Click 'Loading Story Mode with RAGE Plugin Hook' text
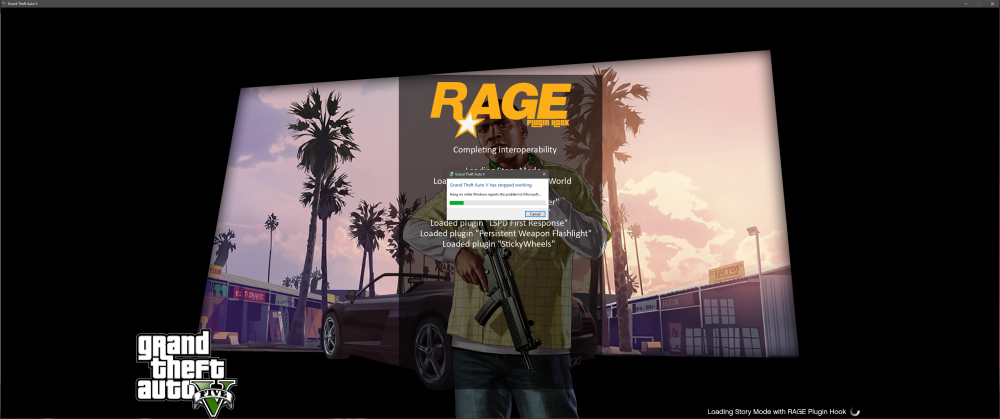The height and width of the screenshot is (419, 1000). tap(777, 412)
